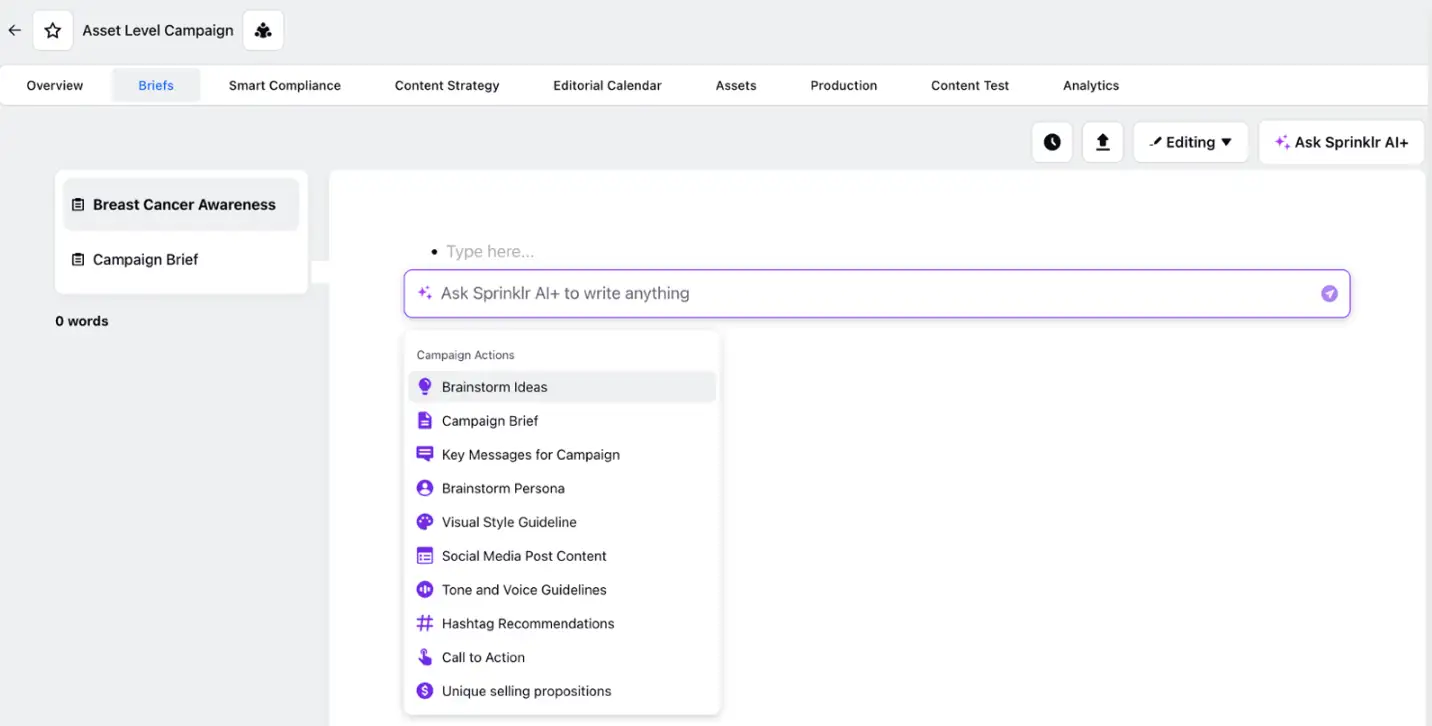
Task: Open the Editing mode dropdown
Action: click(x=1190, y=141)
